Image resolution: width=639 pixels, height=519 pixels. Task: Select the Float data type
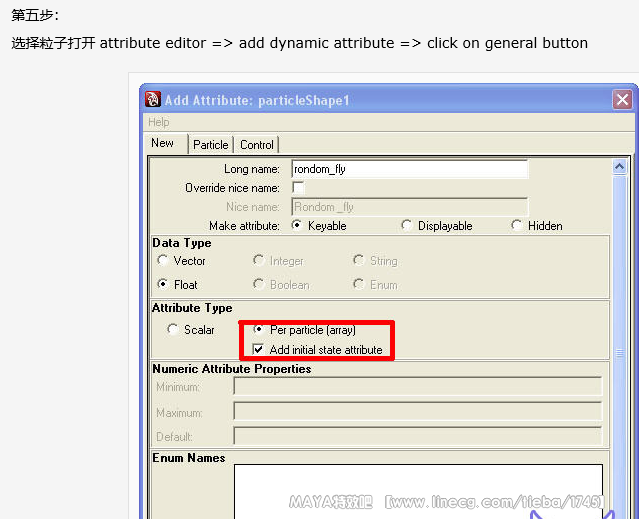point(163,285)
